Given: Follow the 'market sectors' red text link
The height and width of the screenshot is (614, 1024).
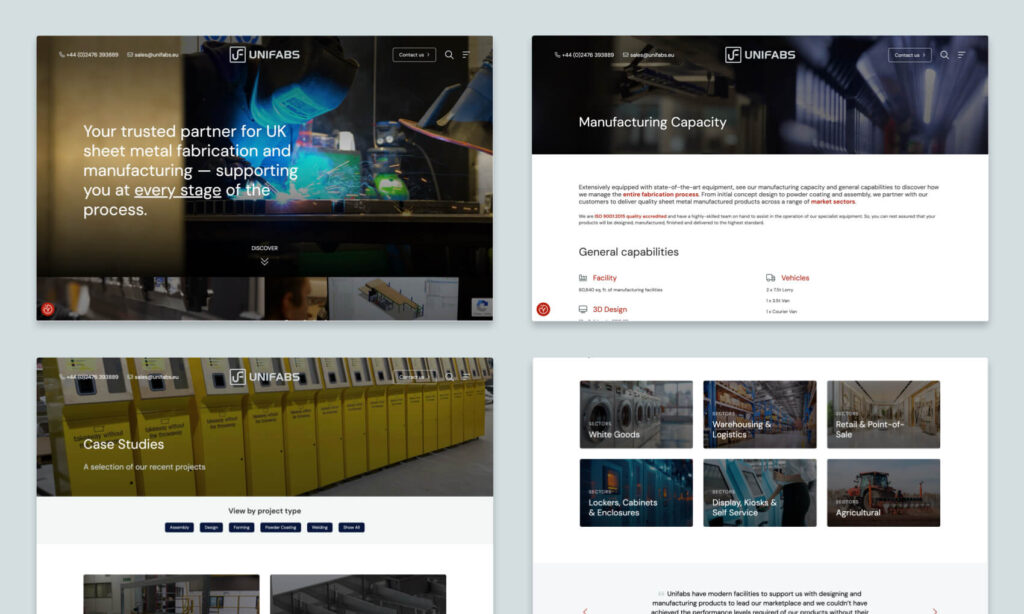Looking at the screenshot, I should pyautogui.click(x=832, y=202).
